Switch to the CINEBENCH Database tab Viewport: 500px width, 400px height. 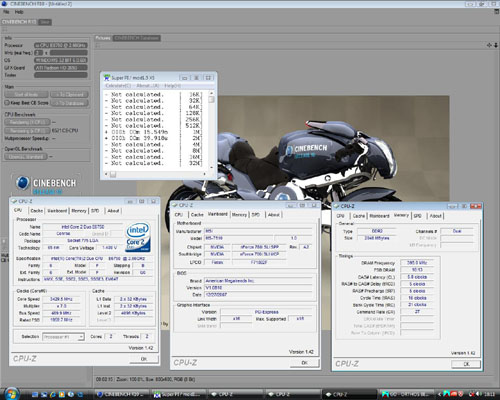[136, 38]
